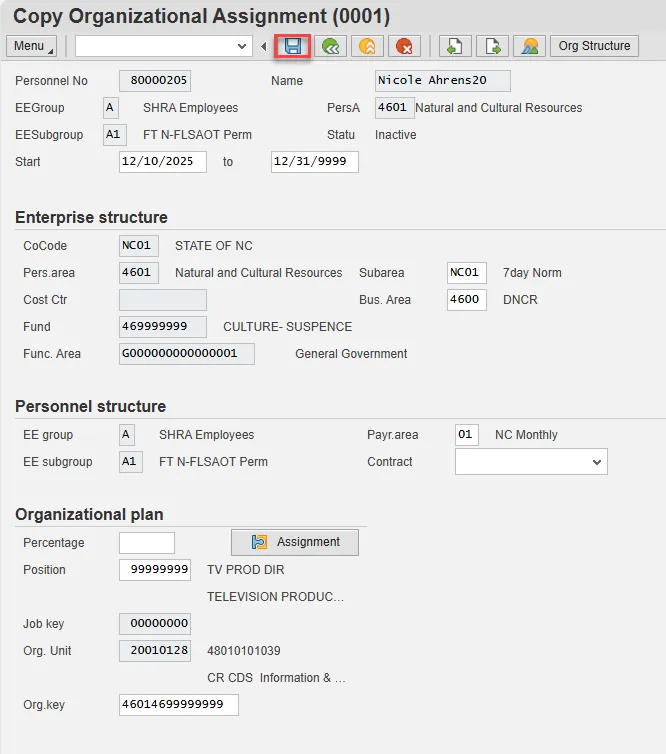Select the Bus. Area field
Screen dimensions: 666x754
tap(466, 300)
